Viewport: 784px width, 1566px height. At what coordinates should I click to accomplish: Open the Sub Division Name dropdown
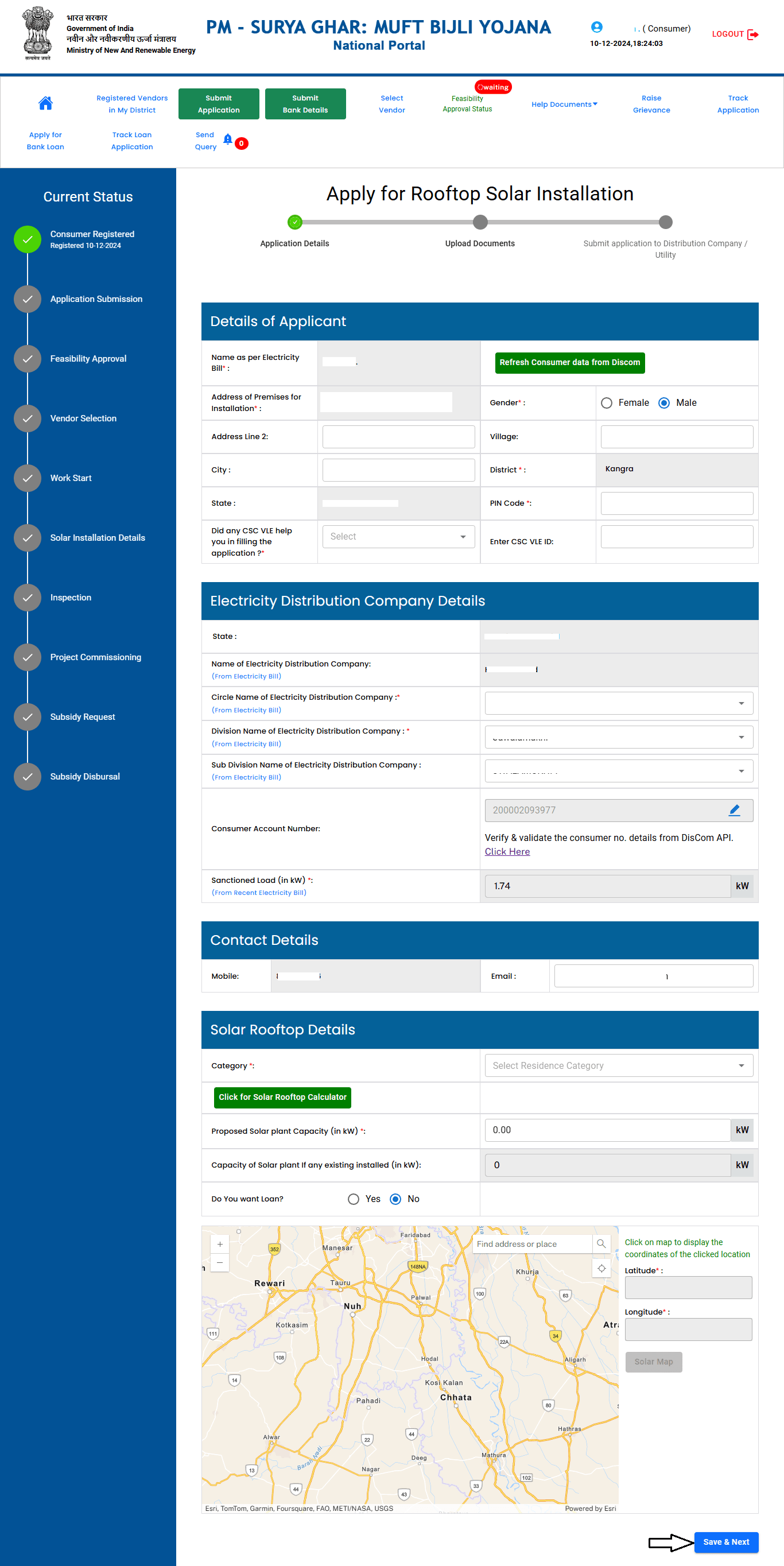619,771
